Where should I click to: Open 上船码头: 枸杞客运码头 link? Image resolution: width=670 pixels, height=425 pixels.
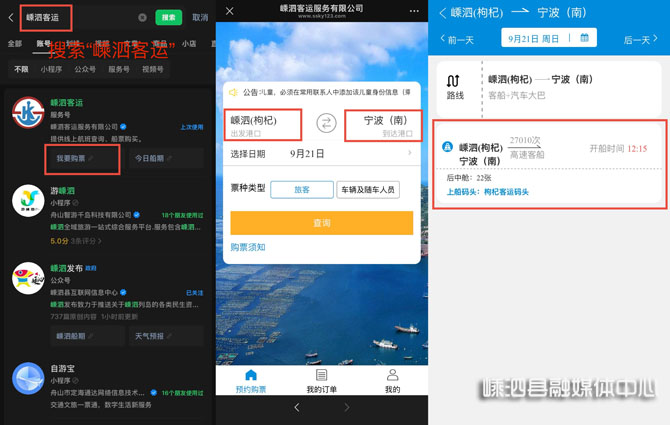click(488, 192)
